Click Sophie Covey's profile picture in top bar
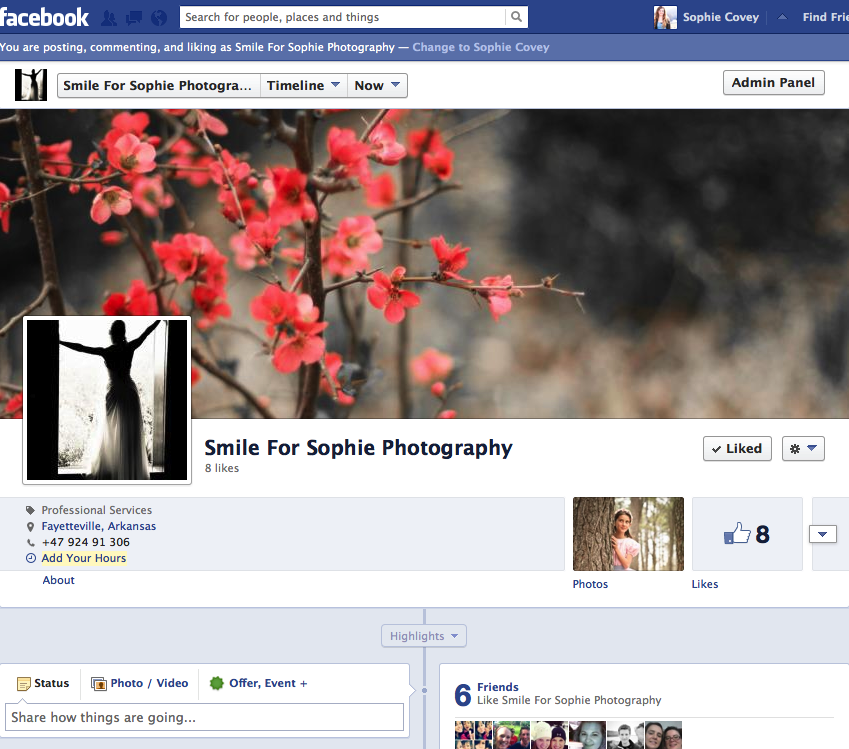This screenshot has width=849, height=749. [665, 17]
